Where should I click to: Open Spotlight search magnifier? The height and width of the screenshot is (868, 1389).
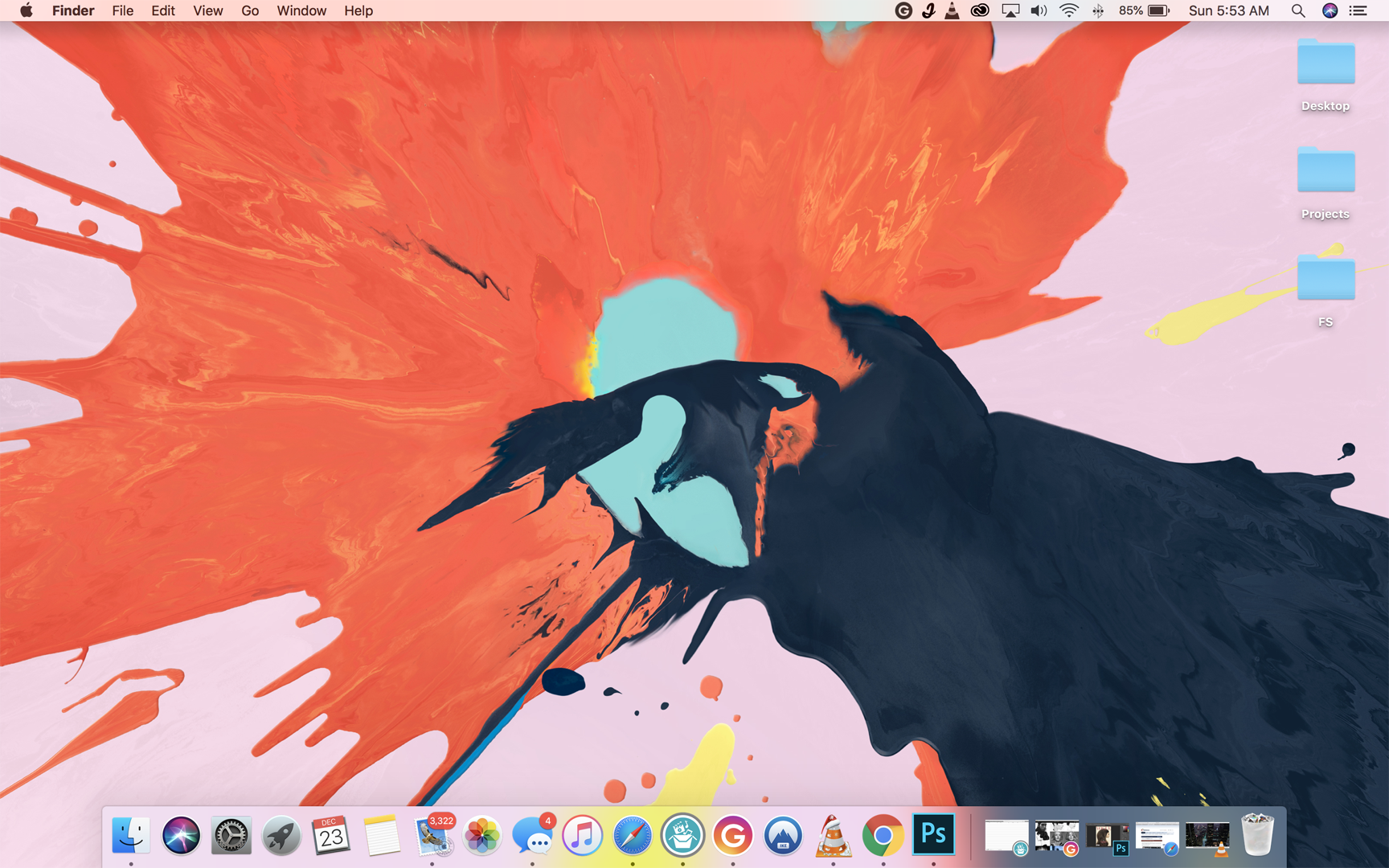(x=1298, y=10)
